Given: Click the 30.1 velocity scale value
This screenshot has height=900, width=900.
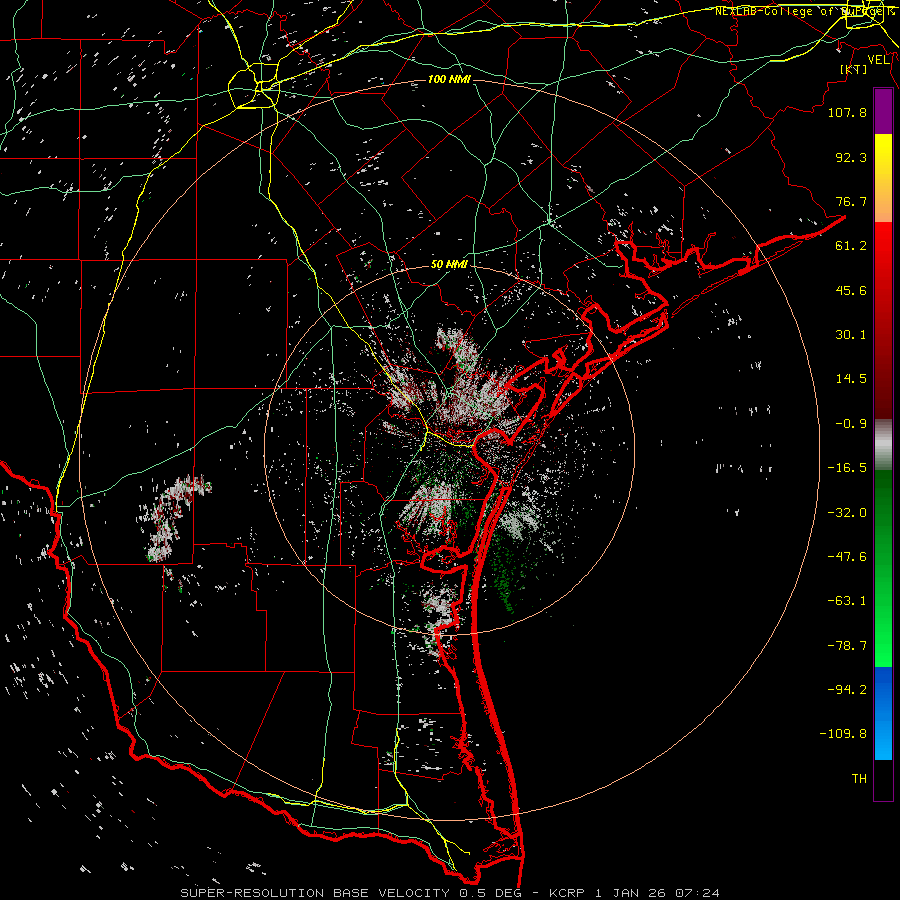Looking at the screenshot, I should (x=851, y=335).
